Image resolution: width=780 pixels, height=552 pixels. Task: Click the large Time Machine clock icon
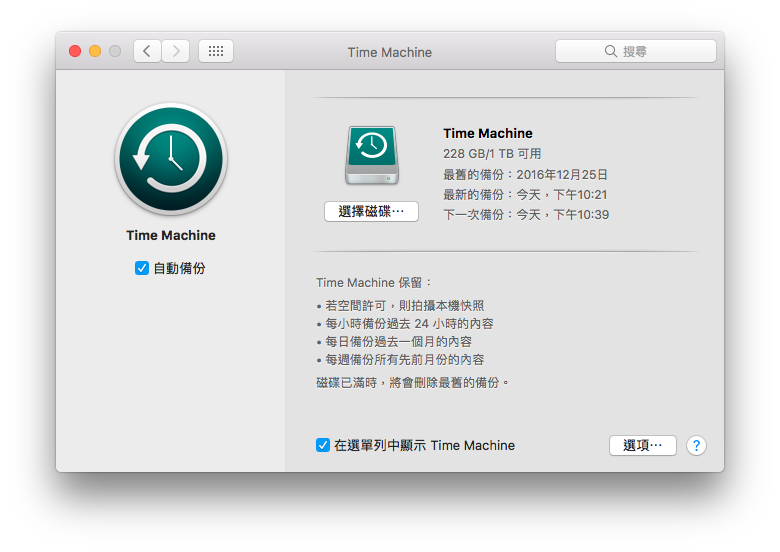point(171,159)
